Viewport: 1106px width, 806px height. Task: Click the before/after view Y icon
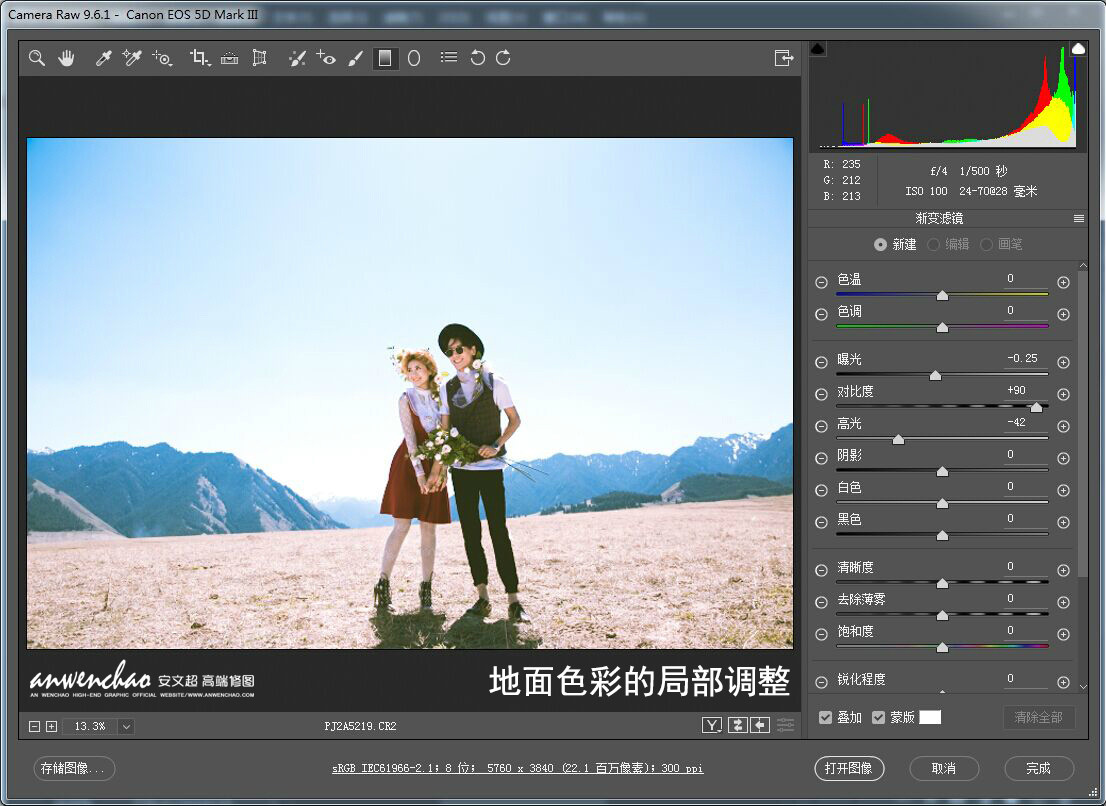coord(712,725)
